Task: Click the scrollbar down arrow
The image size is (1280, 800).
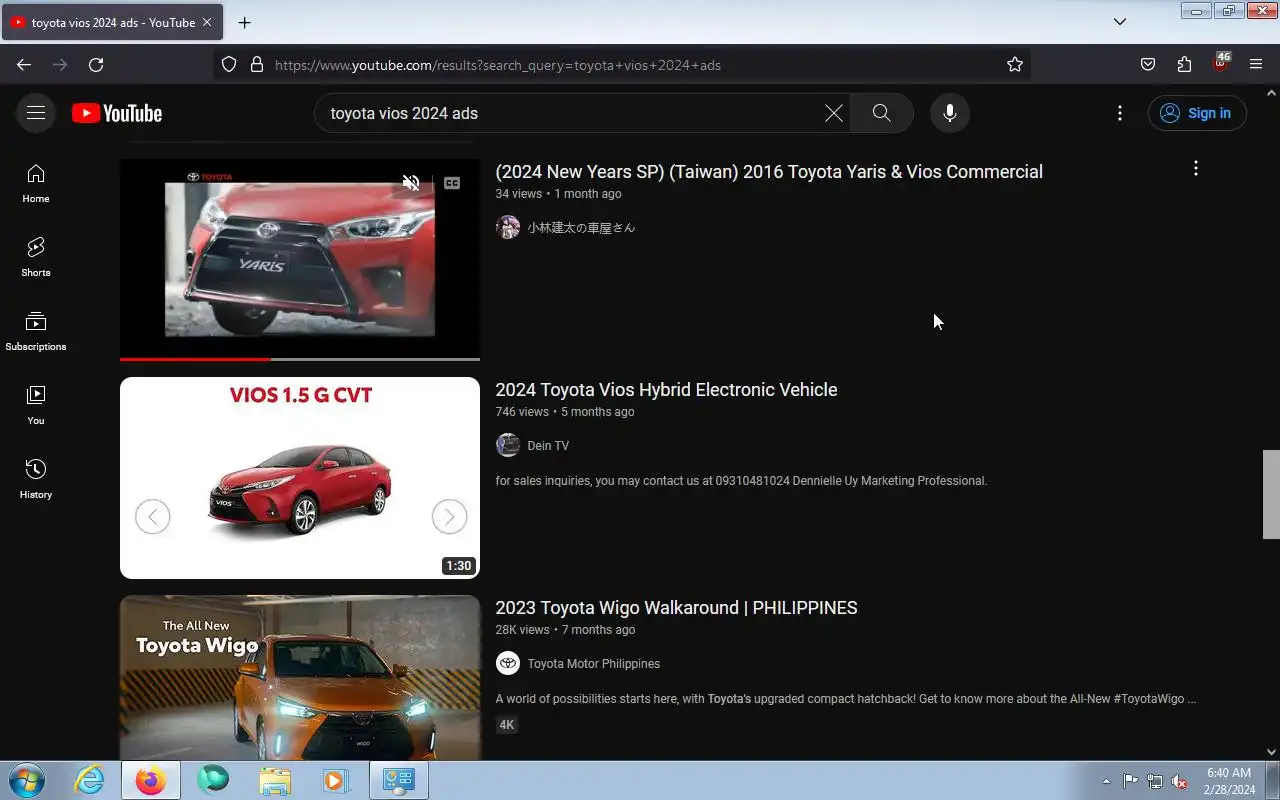Action: (x=1271, y=752)
